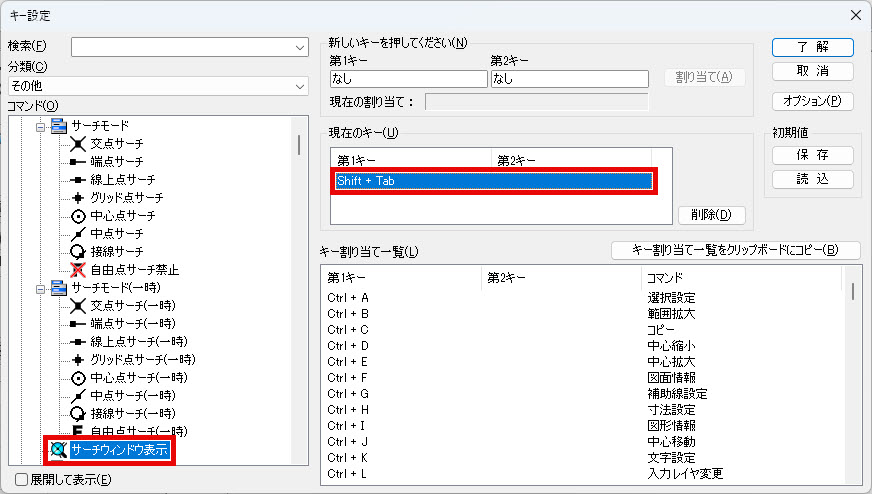The image size is (872, 494).
Task: Select the 交点サーチ intersection snap icon
Action: click(79, 144)
